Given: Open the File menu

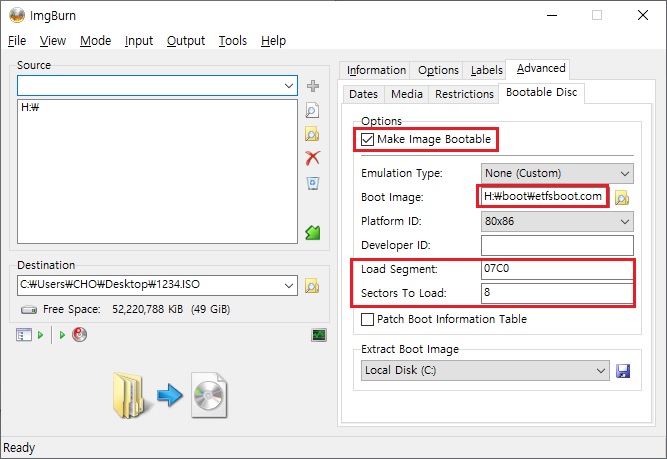Looking at the screenshot, I should coord(17,41).
